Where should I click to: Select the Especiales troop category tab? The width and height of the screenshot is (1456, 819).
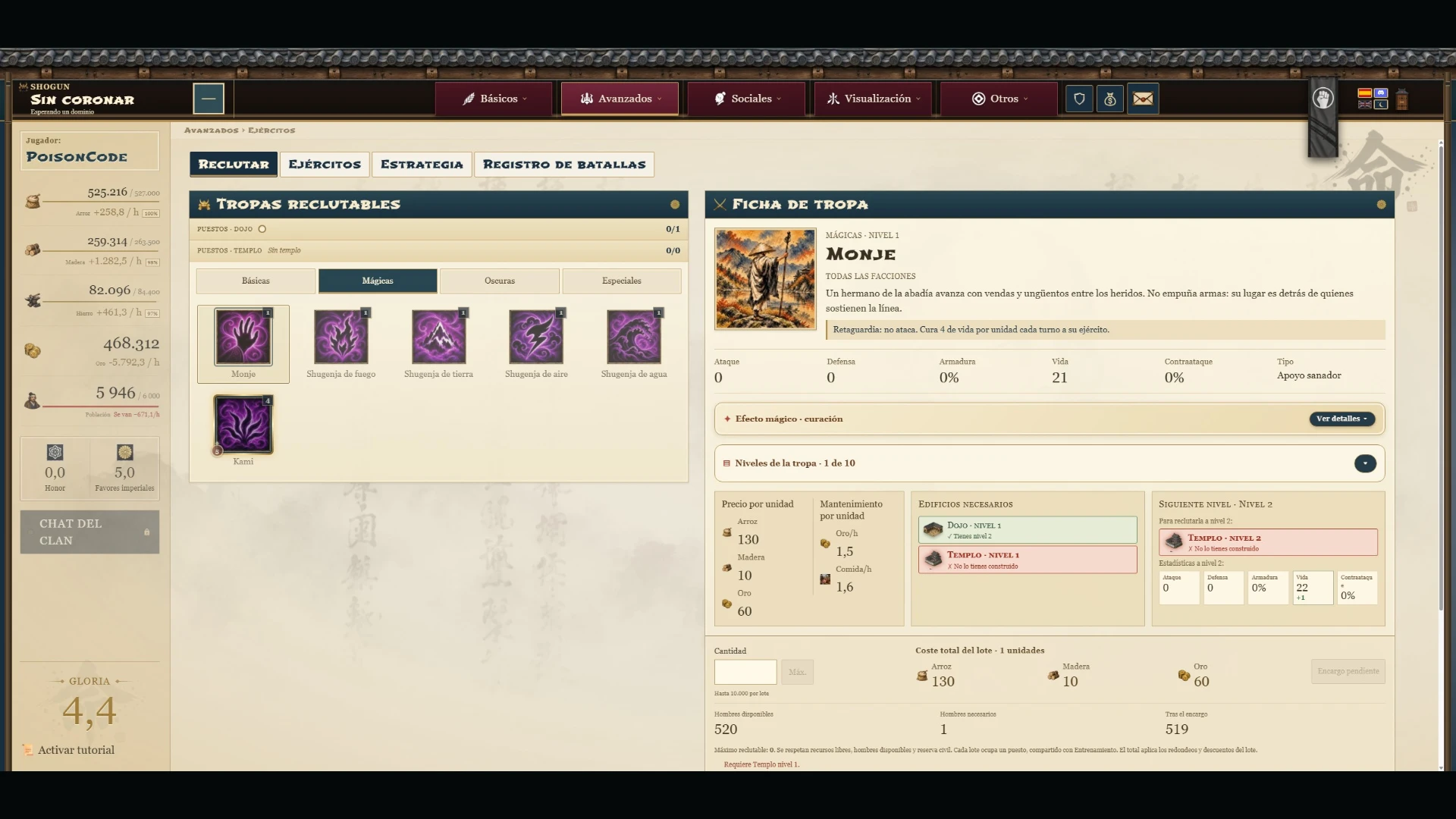[622, 281]
